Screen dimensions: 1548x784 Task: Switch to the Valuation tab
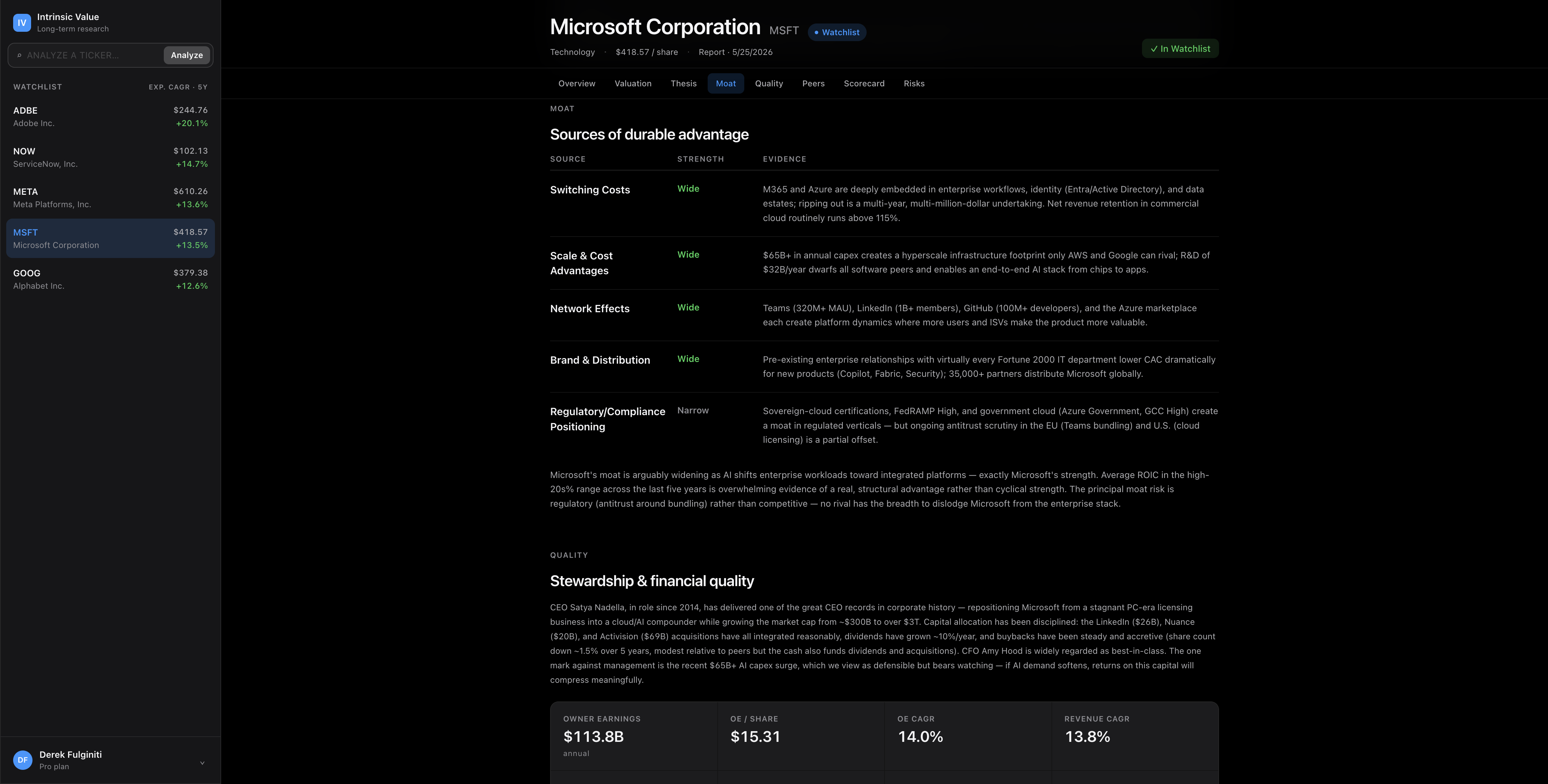pyautogui.click(x=633, y=84)
